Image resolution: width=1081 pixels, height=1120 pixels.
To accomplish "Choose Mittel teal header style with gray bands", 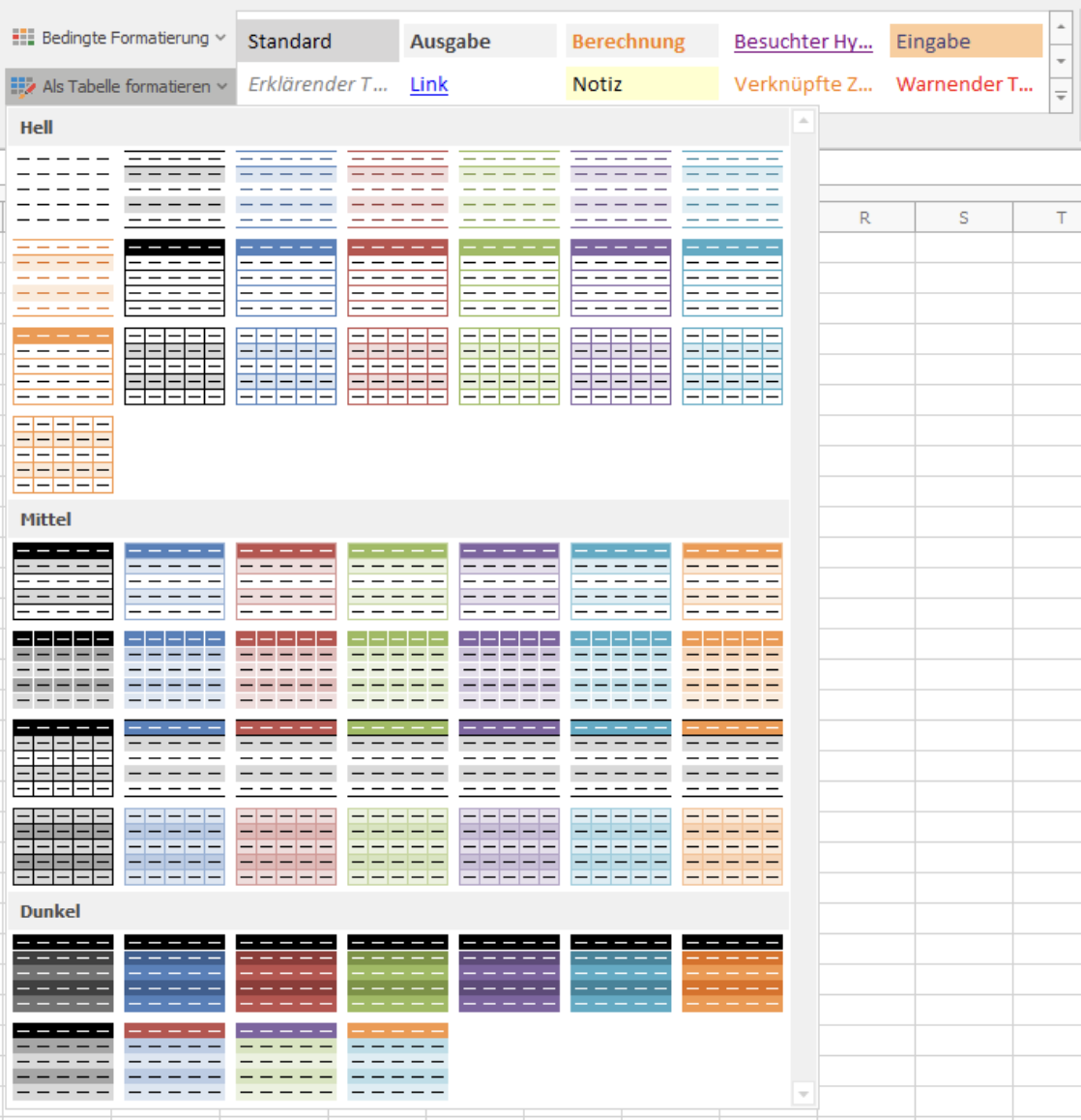I will point(621,758).
